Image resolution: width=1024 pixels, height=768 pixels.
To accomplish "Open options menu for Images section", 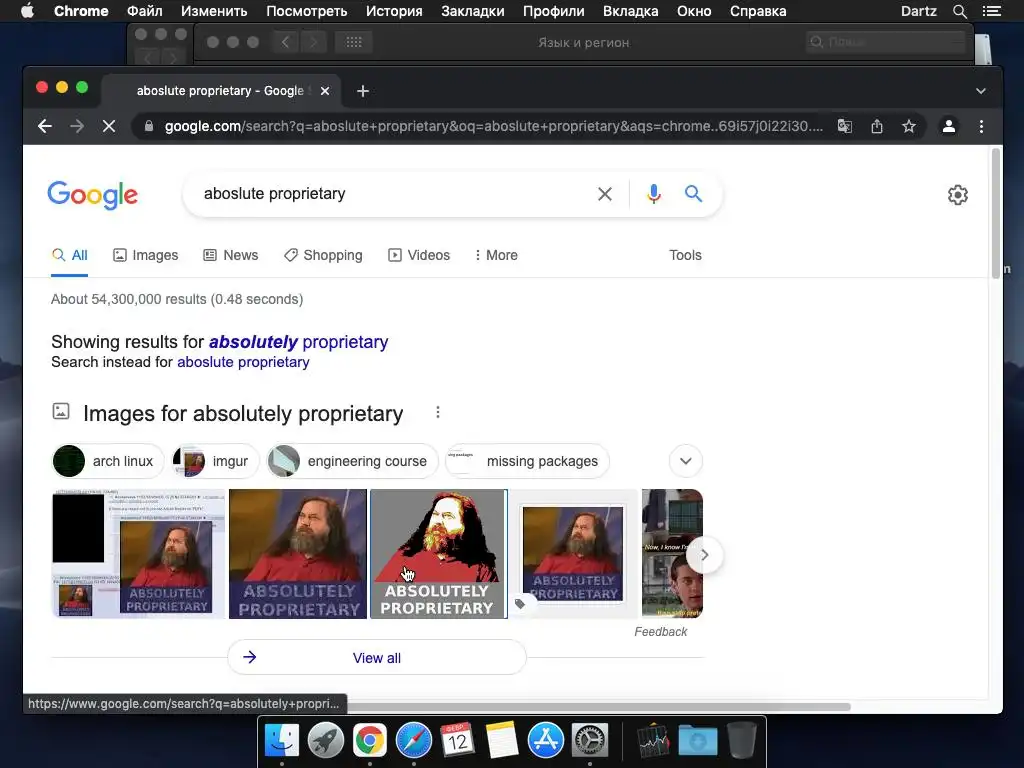I will click(438, 412).
